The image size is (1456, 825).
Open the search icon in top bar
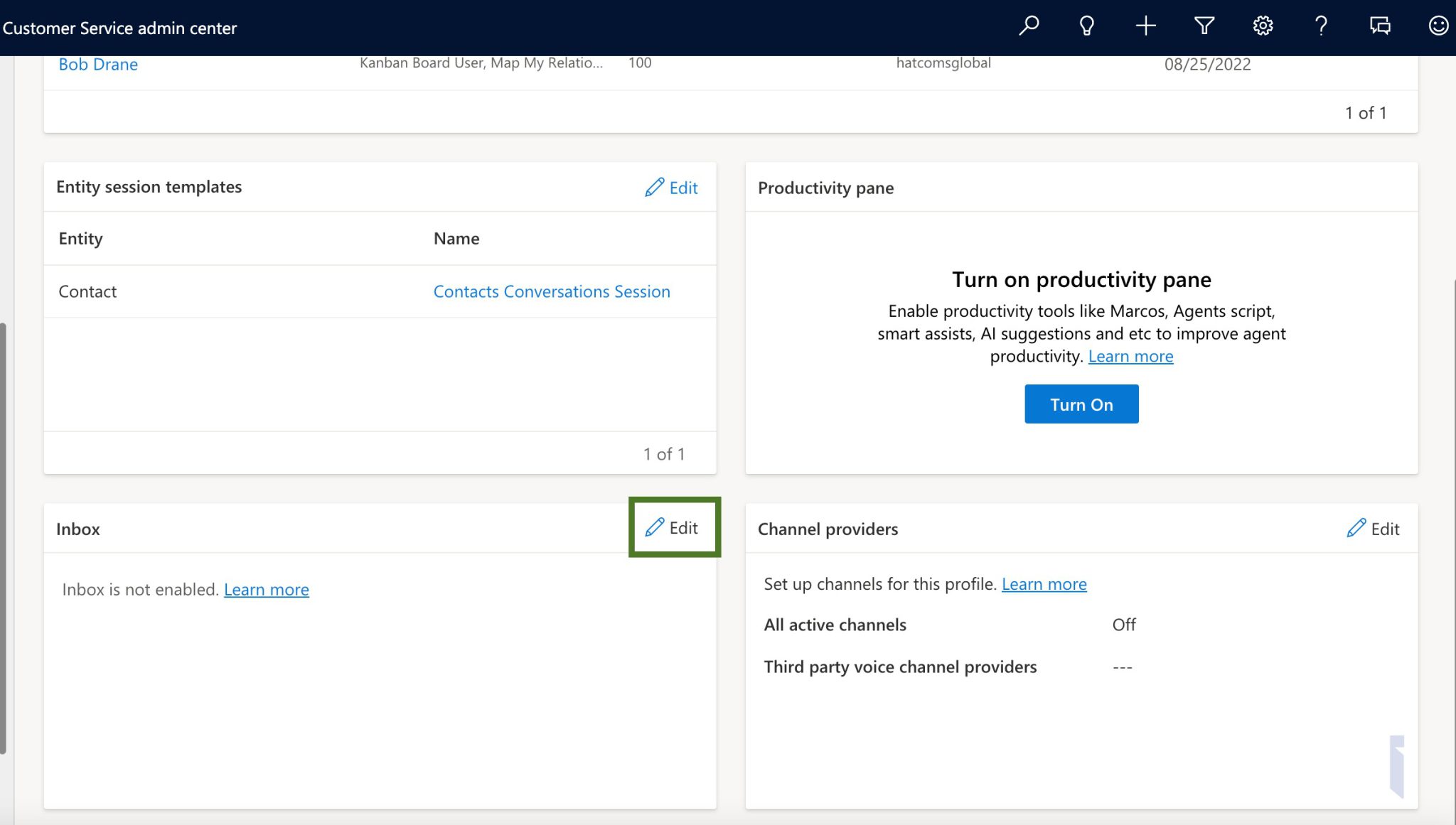(1029, 26)
